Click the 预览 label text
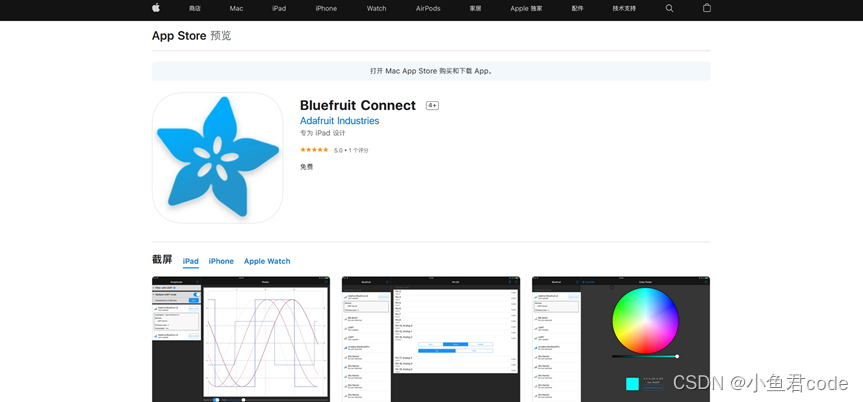Viewport: 863px width, 402px height. click(x=221, y=36)
